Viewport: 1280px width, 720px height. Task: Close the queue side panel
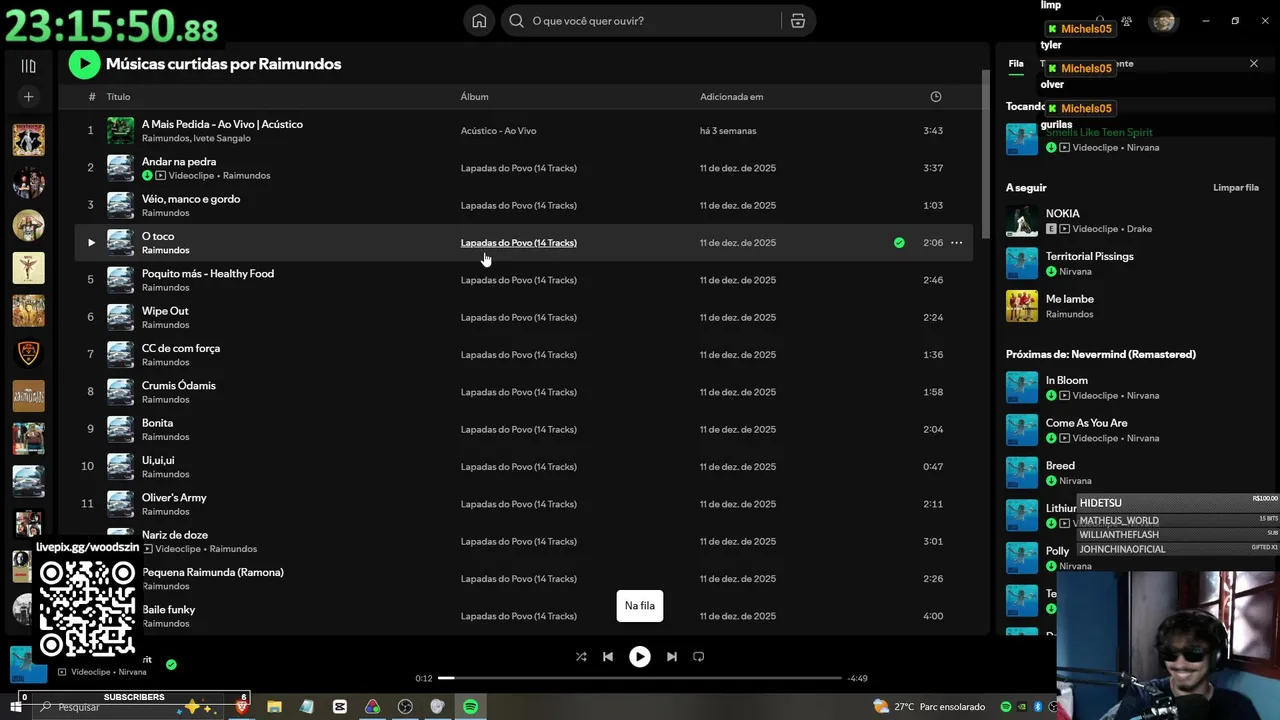pyautogui.click(x=1254, y=64)
